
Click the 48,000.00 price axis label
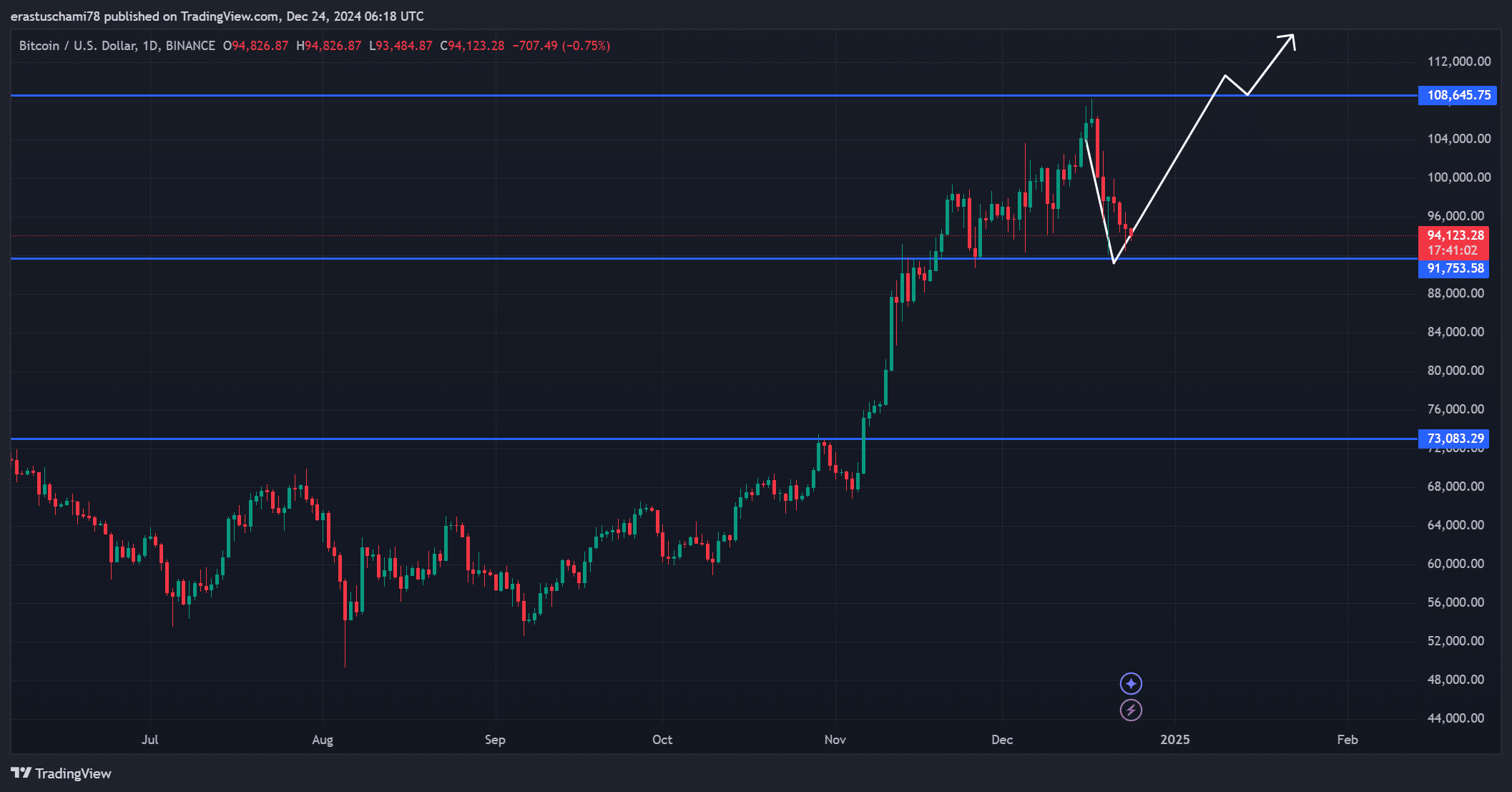(1455, 680)
